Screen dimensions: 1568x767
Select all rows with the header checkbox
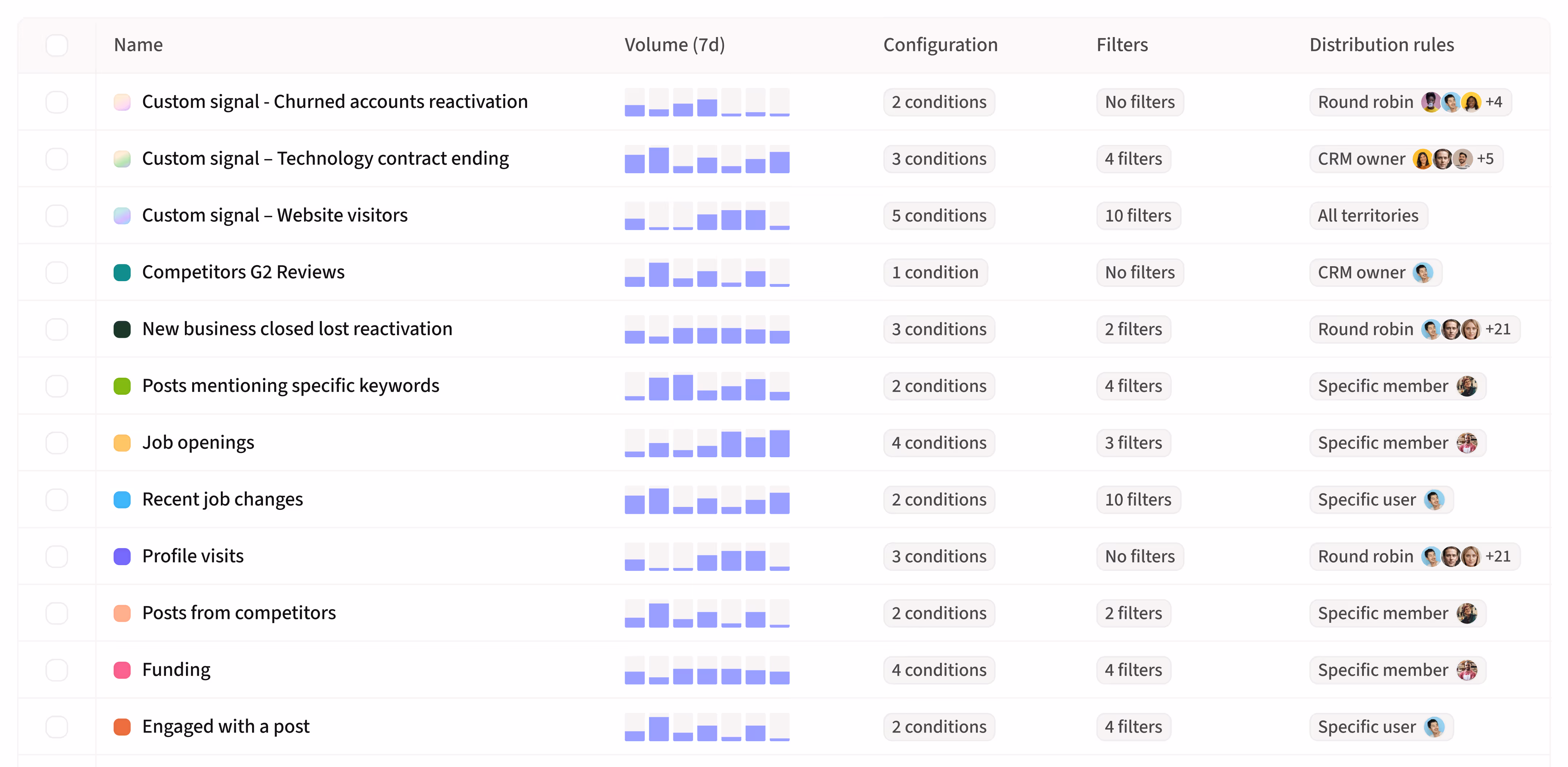point(57,45)
